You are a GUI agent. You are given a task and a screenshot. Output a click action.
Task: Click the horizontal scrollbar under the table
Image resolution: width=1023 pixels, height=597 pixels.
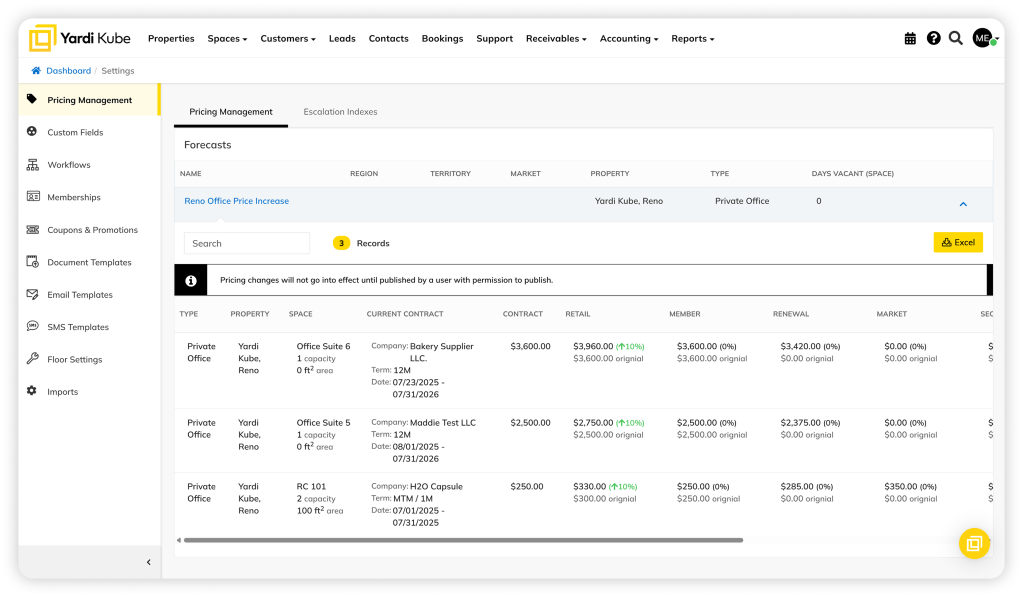[462, 540]
